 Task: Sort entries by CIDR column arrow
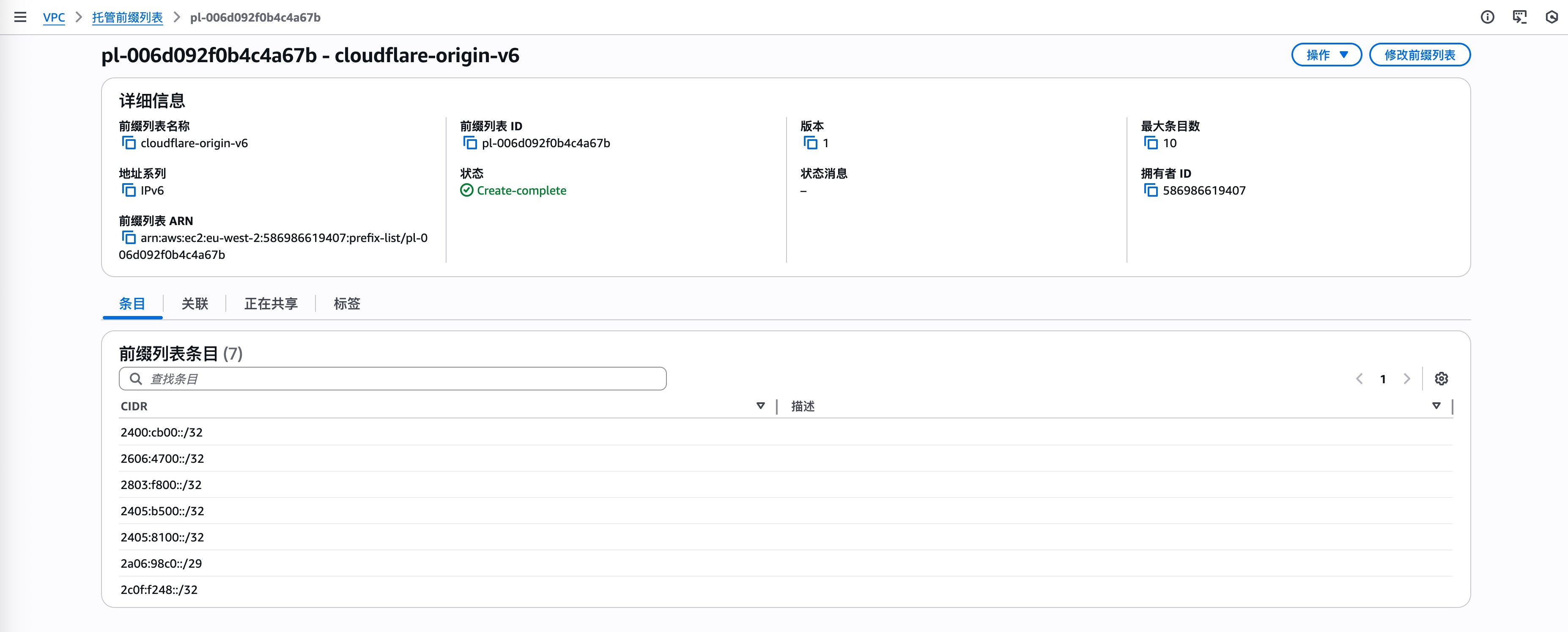(760, 406)
